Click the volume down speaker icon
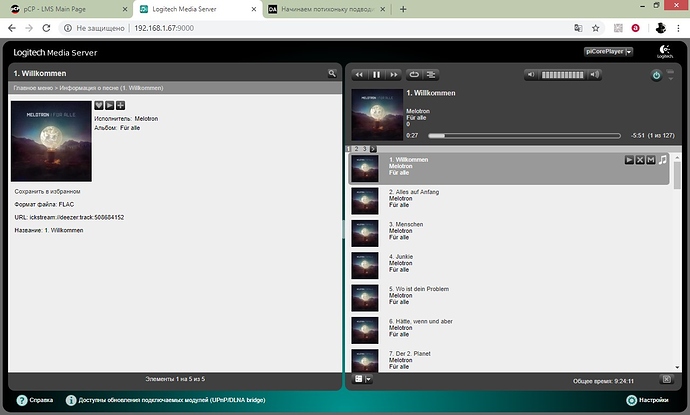 pos(531,74)
